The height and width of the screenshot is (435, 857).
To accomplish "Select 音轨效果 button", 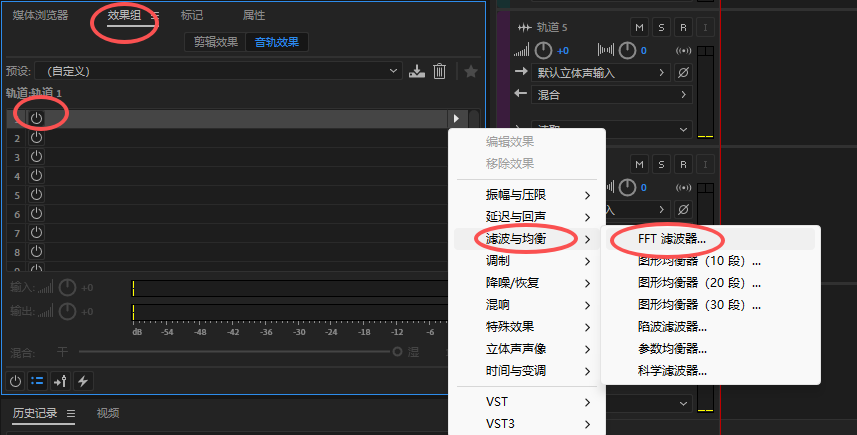I will pyautogui.click(x=277, y=42).
